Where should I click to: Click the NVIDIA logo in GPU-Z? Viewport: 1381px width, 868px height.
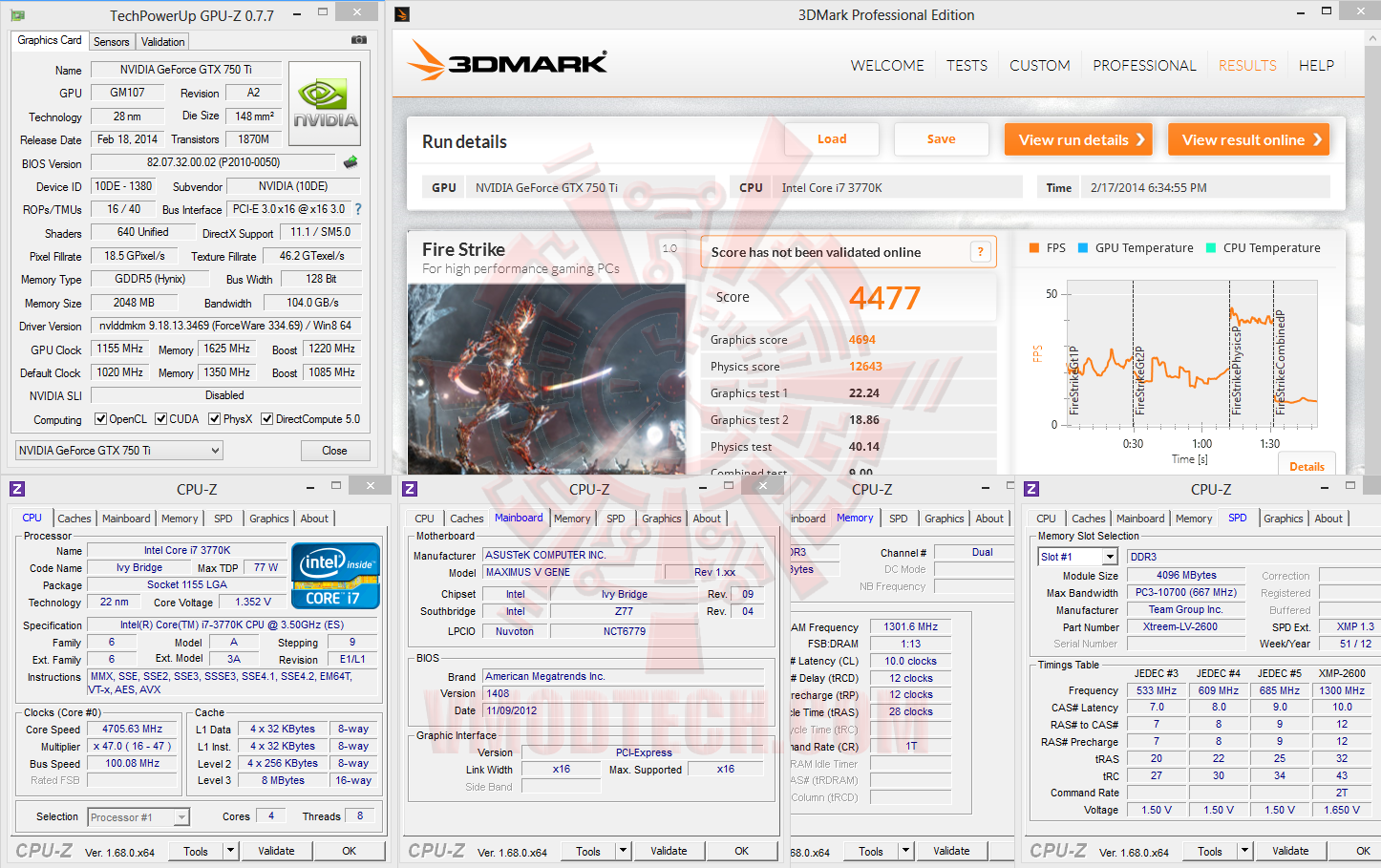click(x=325, y=103)
